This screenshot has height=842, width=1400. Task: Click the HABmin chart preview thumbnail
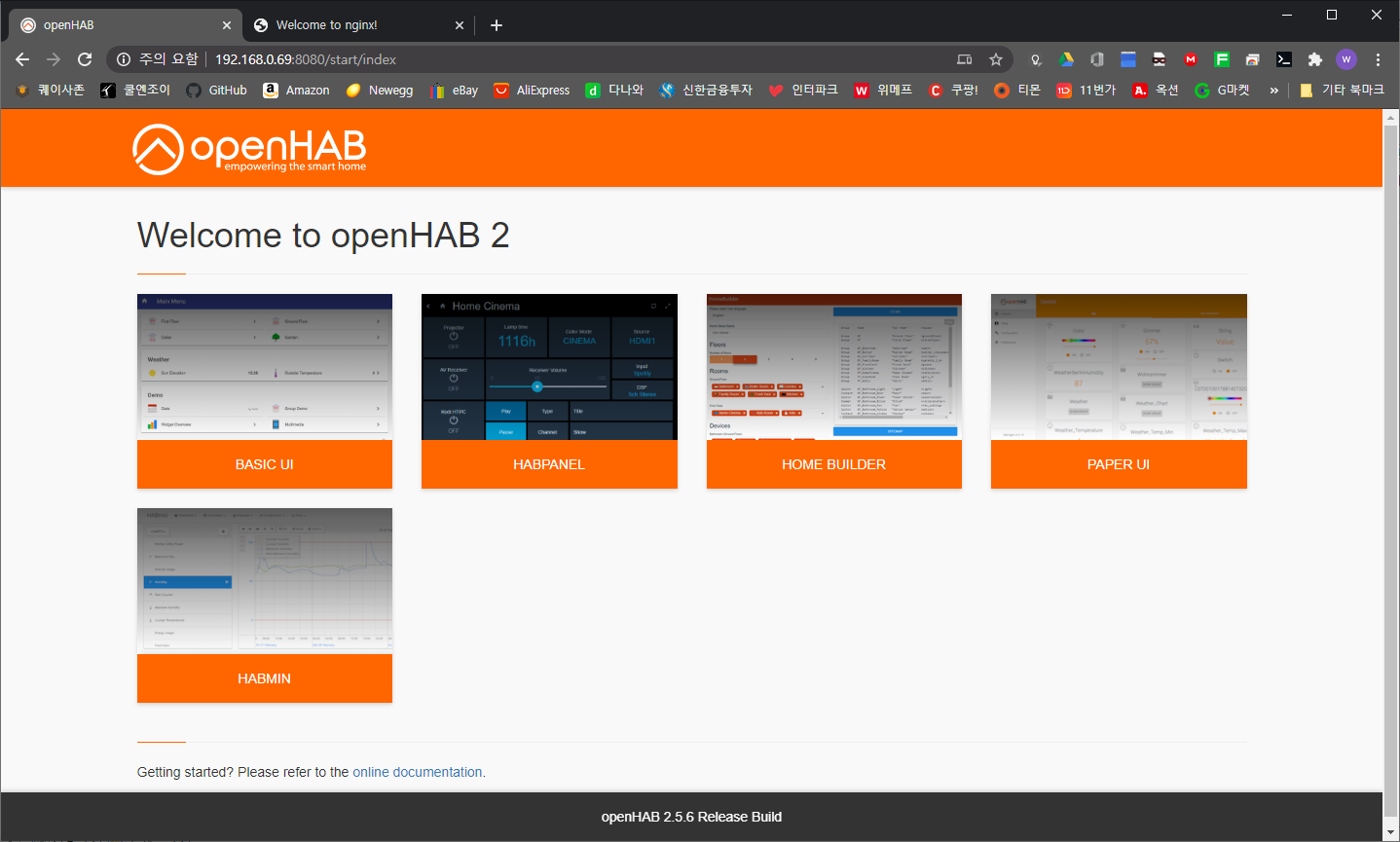coord(265,581)
